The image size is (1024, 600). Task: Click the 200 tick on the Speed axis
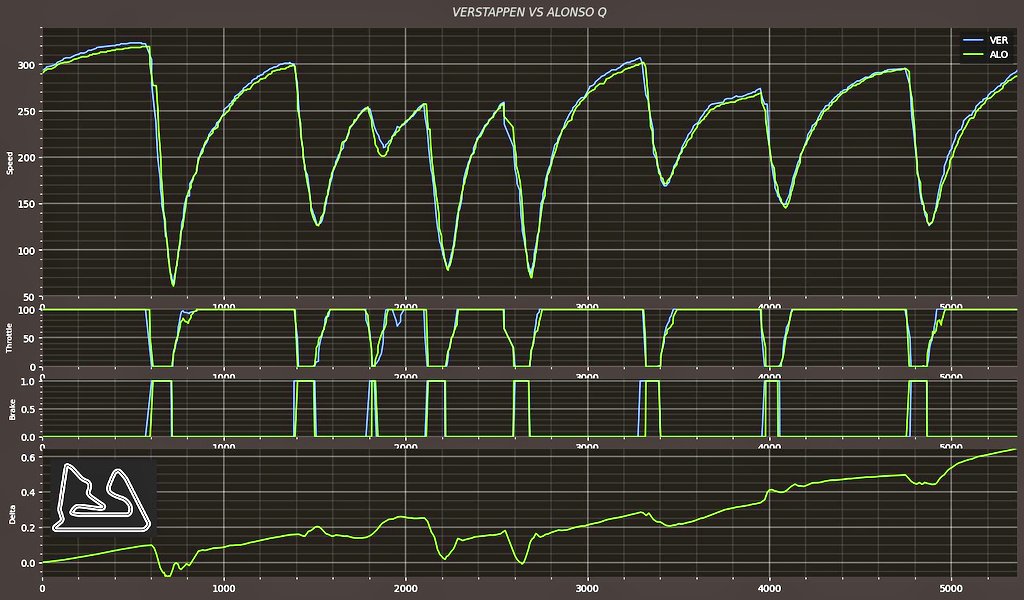click(x=26, y=158)
